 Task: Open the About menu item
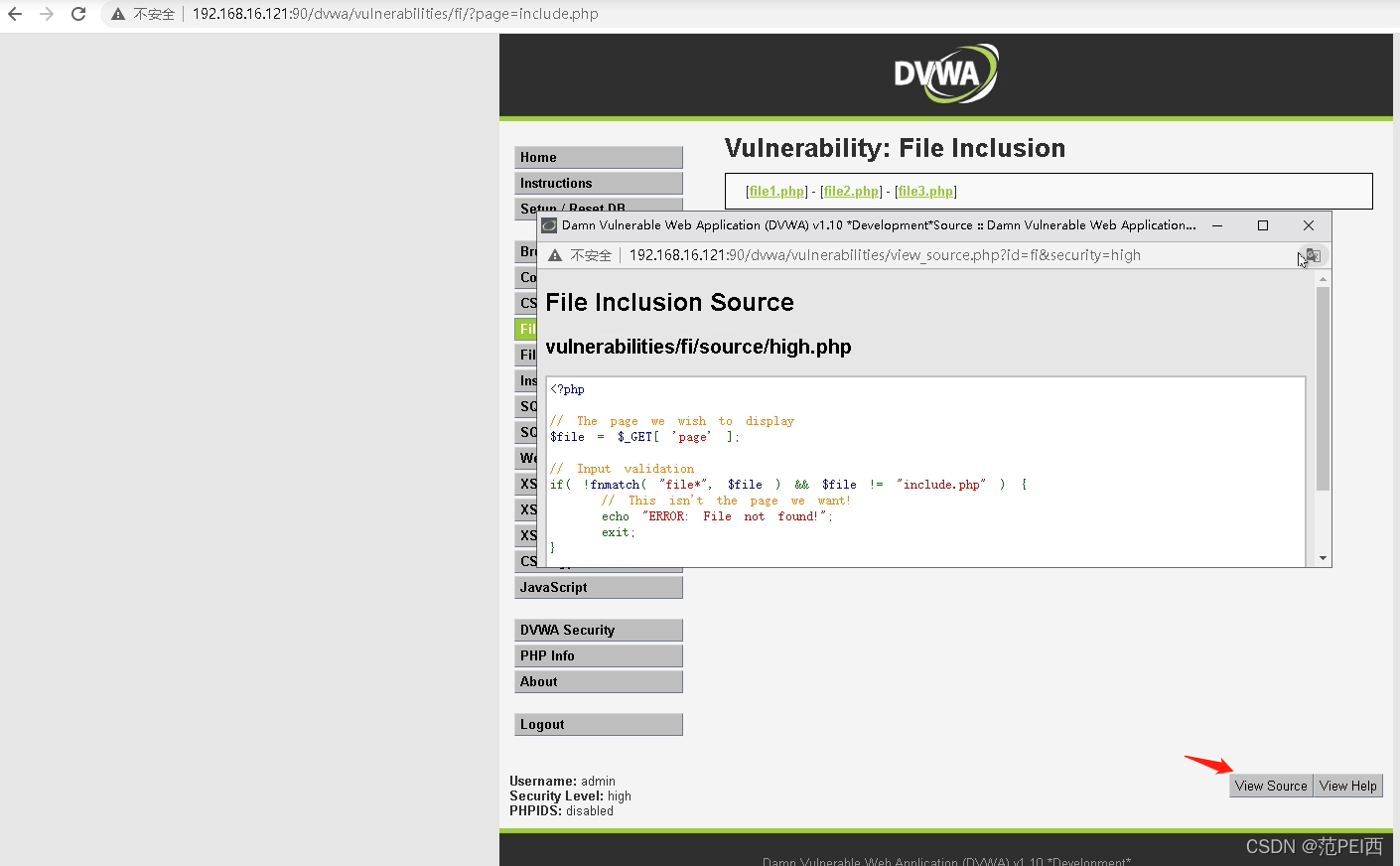tap(599, 681)
